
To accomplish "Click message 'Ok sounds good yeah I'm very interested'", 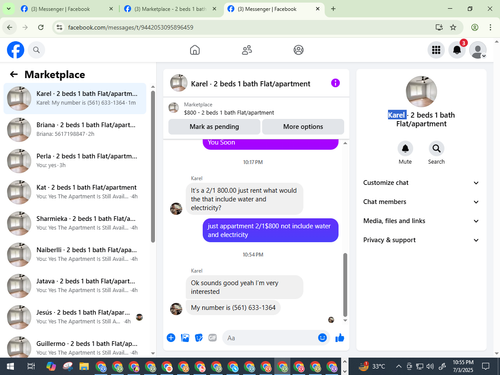I will click(x=244, y=287).
